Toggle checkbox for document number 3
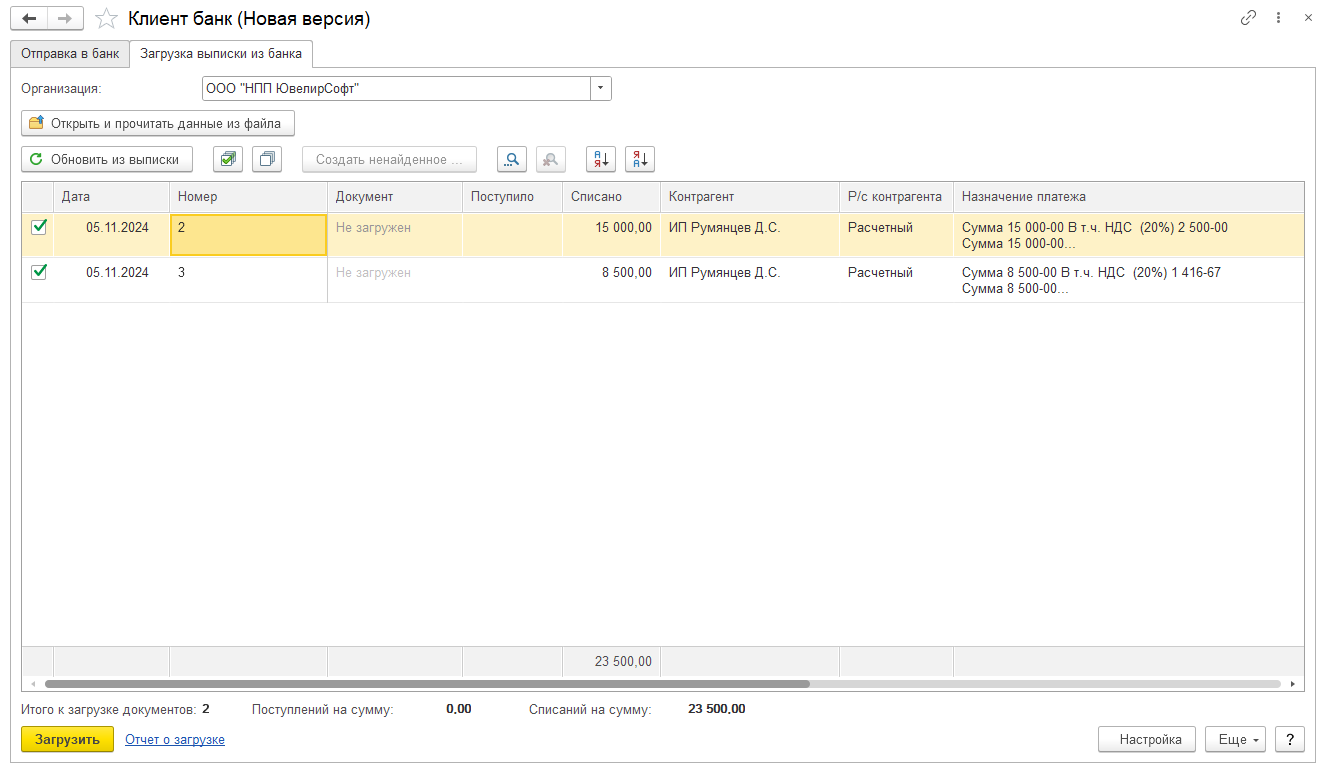This screenshot has height=768, width=1320. [39, 272]
